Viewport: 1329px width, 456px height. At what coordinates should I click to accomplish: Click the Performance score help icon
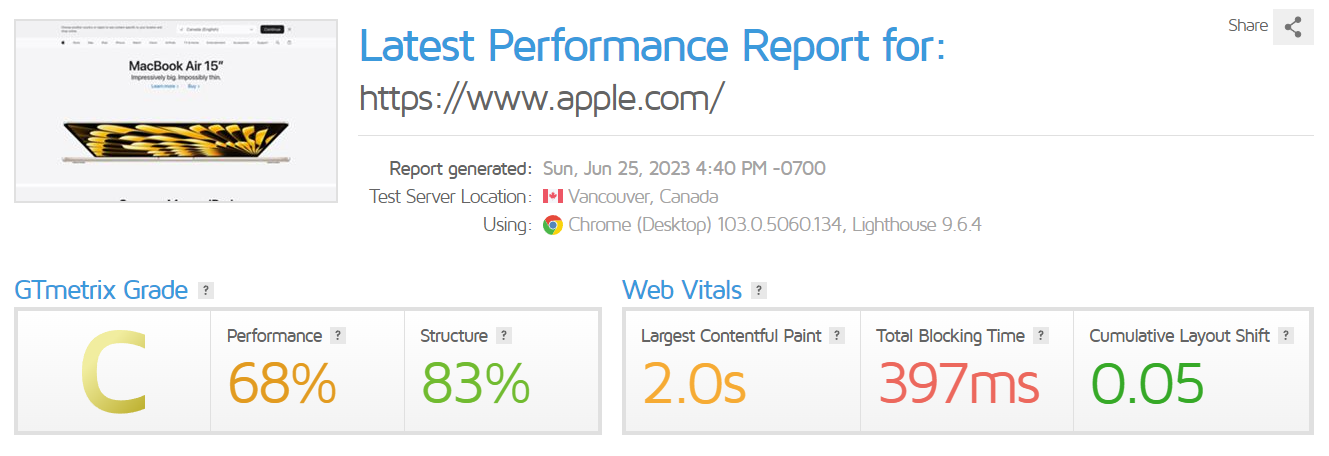338,336
